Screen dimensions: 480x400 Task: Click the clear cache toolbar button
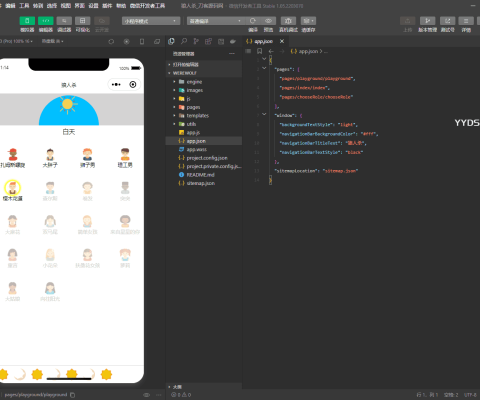[308, 21]
